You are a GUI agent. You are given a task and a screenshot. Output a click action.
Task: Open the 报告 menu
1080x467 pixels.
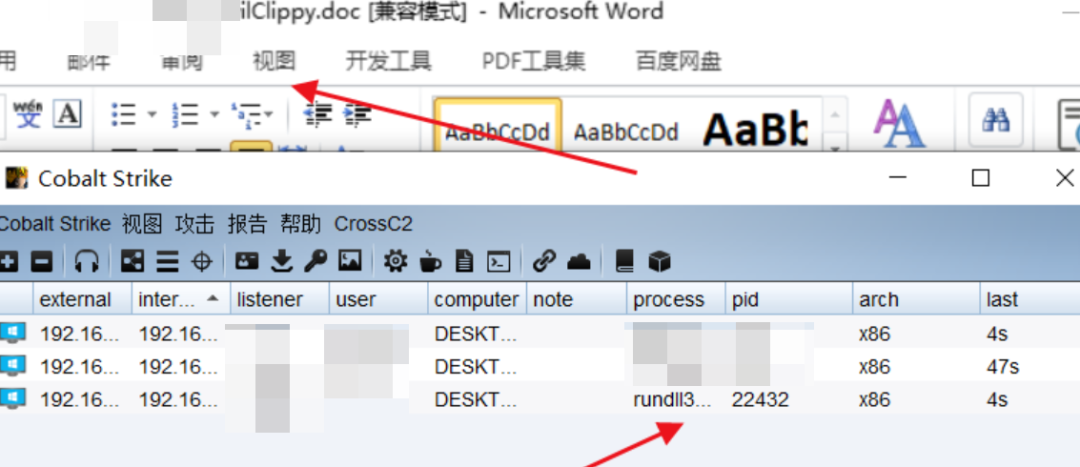click(x=247, y=224)
